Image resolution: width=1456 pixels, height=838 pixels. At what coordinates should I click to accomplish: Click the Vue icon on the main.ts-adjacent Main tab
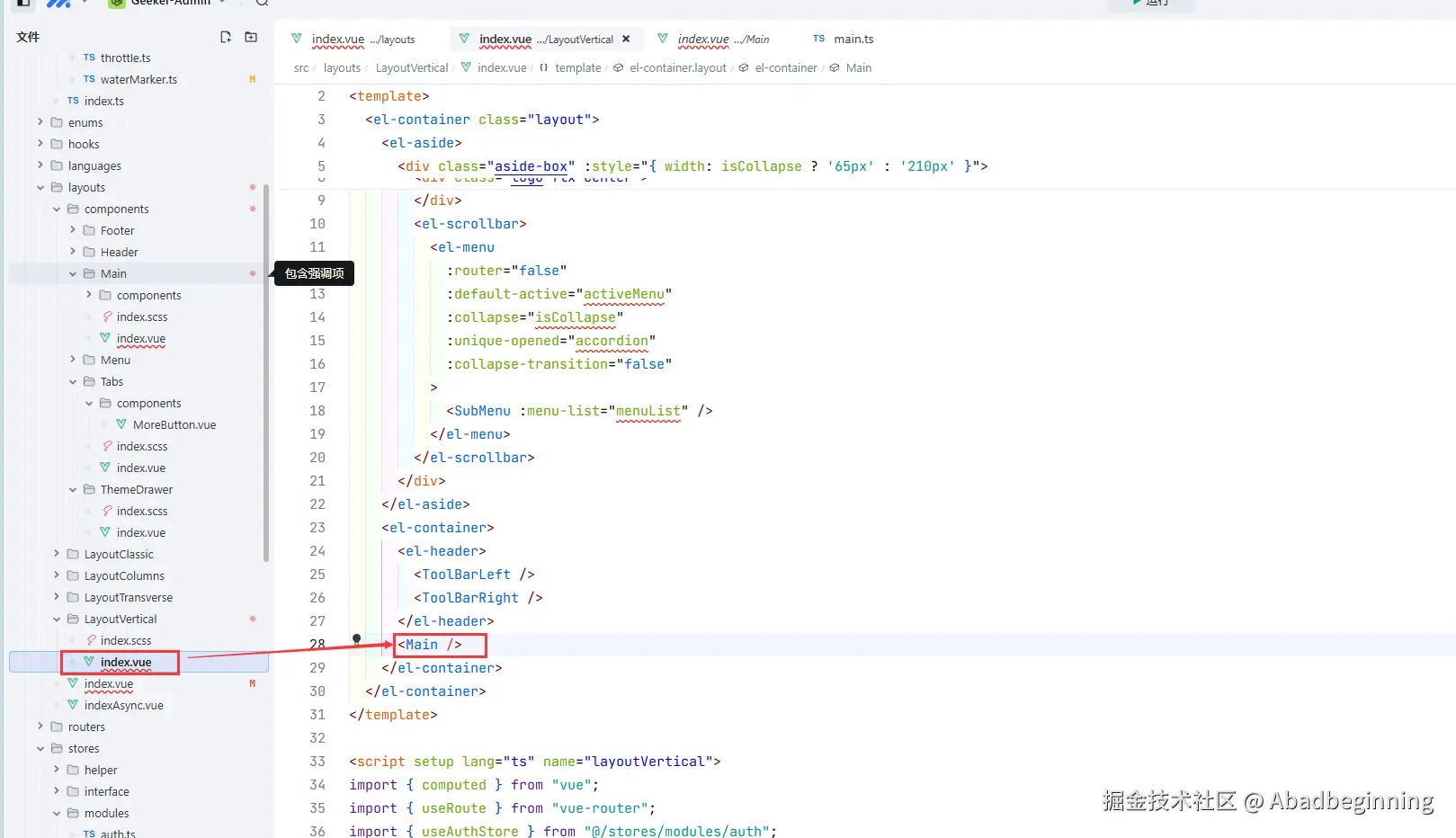pyautogui.click(x=663, y=39)
